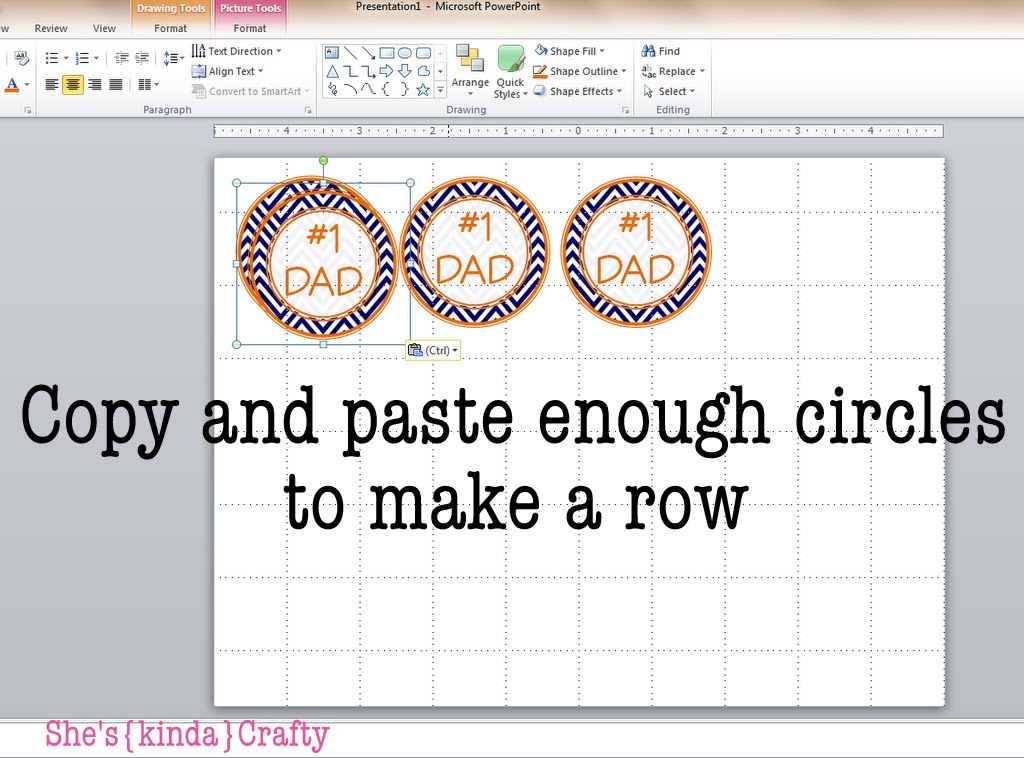Click the Text Direction icon

(x=199, y=51)
